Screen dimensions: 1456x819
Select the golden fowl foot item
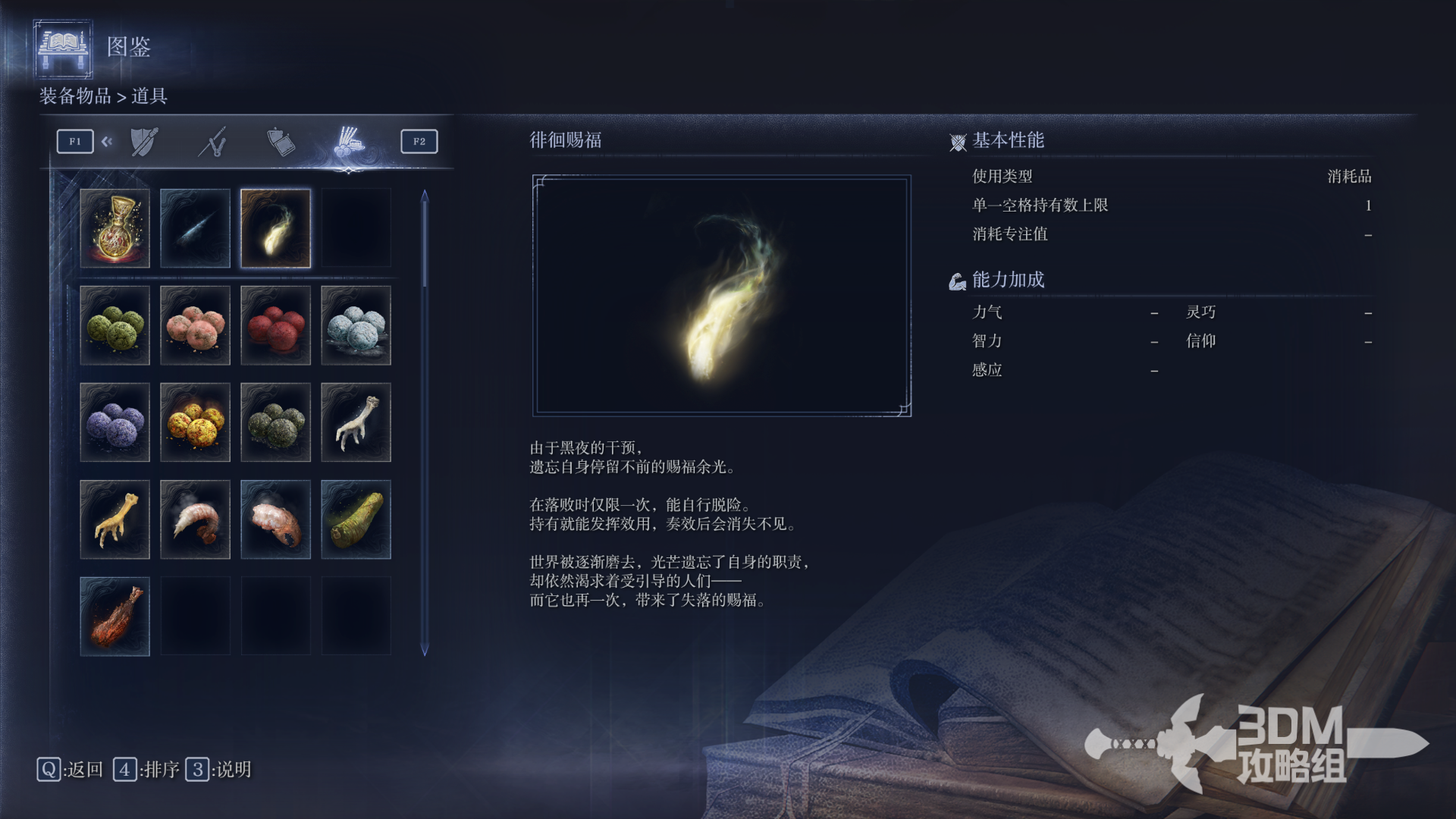point(115,519)
